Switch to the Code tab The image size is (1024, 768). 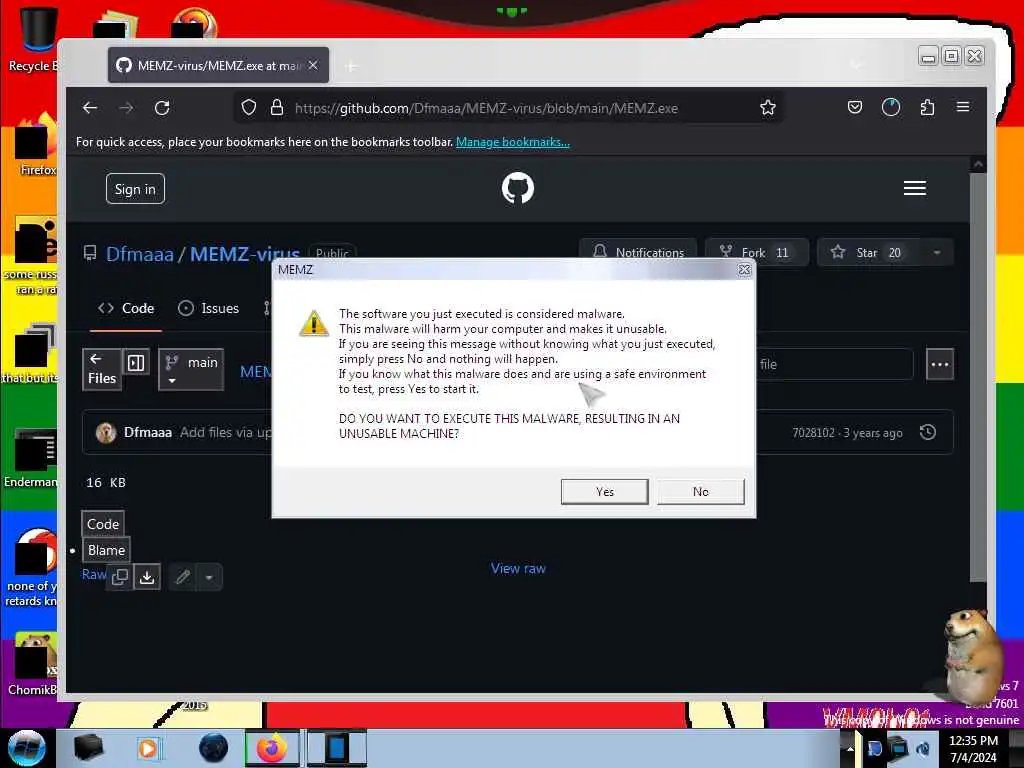pos(126,308)
